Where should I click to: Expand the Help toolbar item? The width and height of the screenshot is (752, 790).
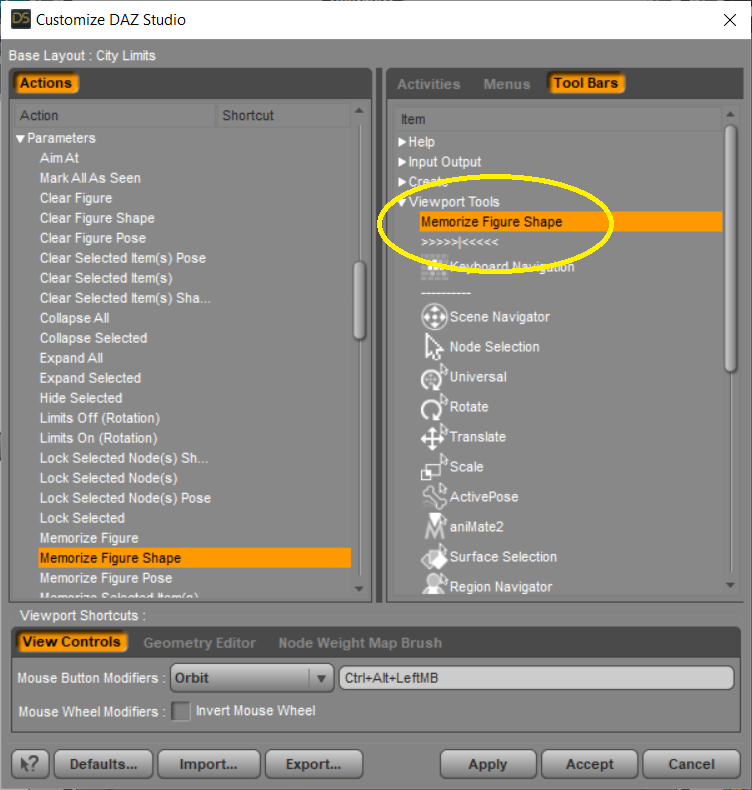click(x=401, y=142)
